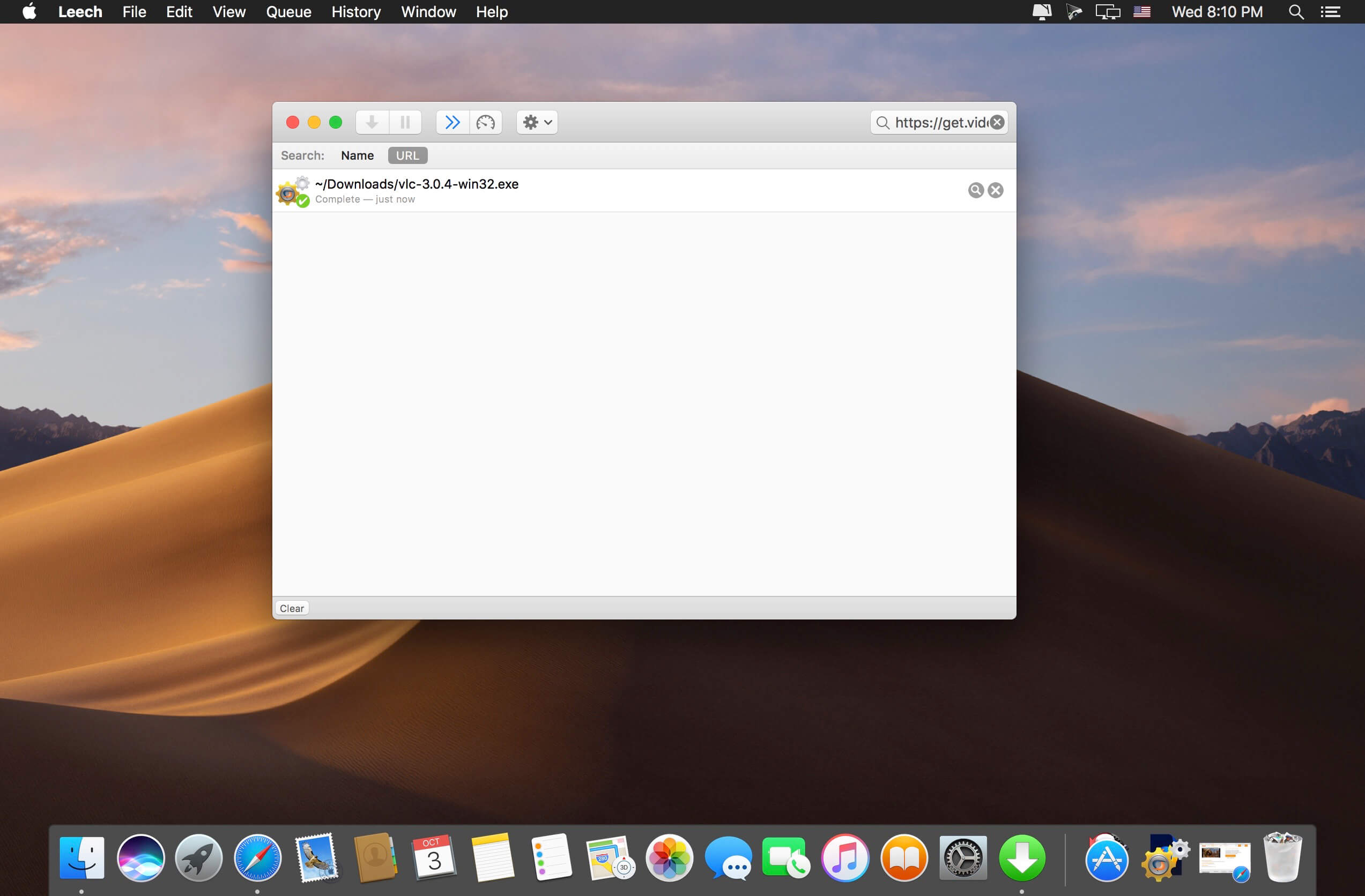
Task: Click the search magnifier in field
Action: tap(882, 123)
